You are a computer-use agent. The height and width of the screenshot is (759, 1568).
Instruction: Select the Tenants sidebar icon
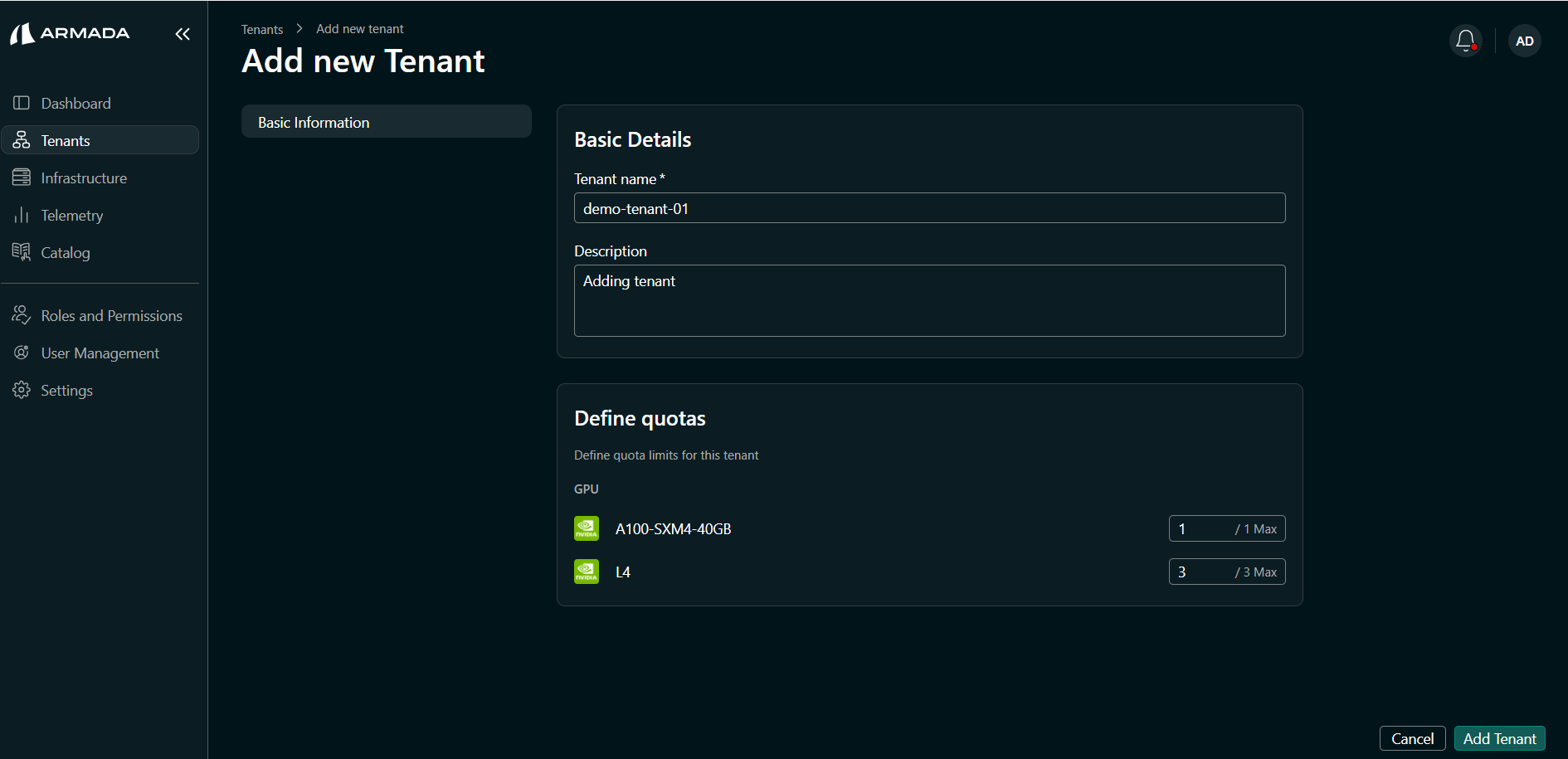21,139
